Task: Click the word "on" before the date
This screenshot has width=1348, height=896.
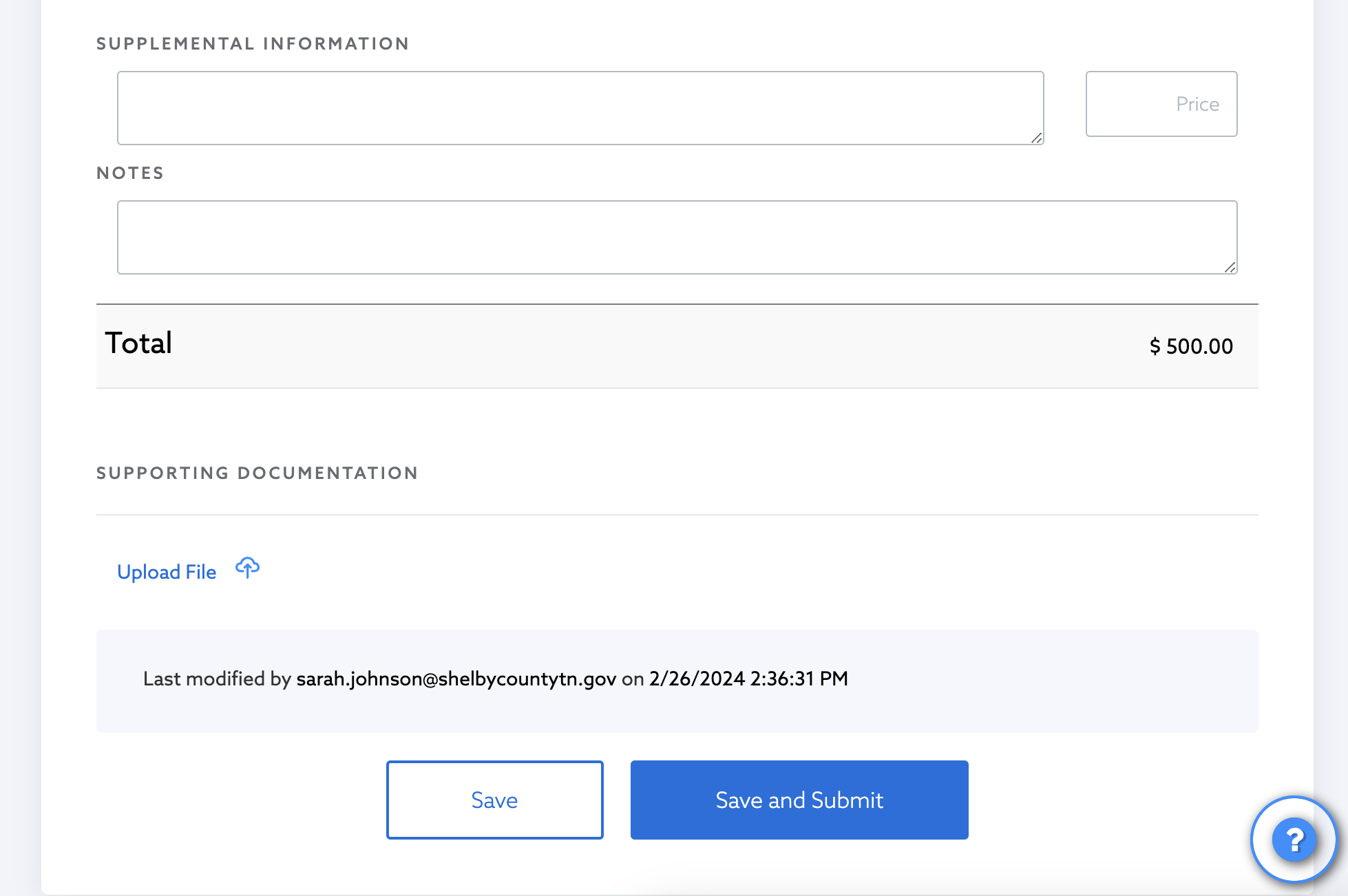Action: click(632, 679)
